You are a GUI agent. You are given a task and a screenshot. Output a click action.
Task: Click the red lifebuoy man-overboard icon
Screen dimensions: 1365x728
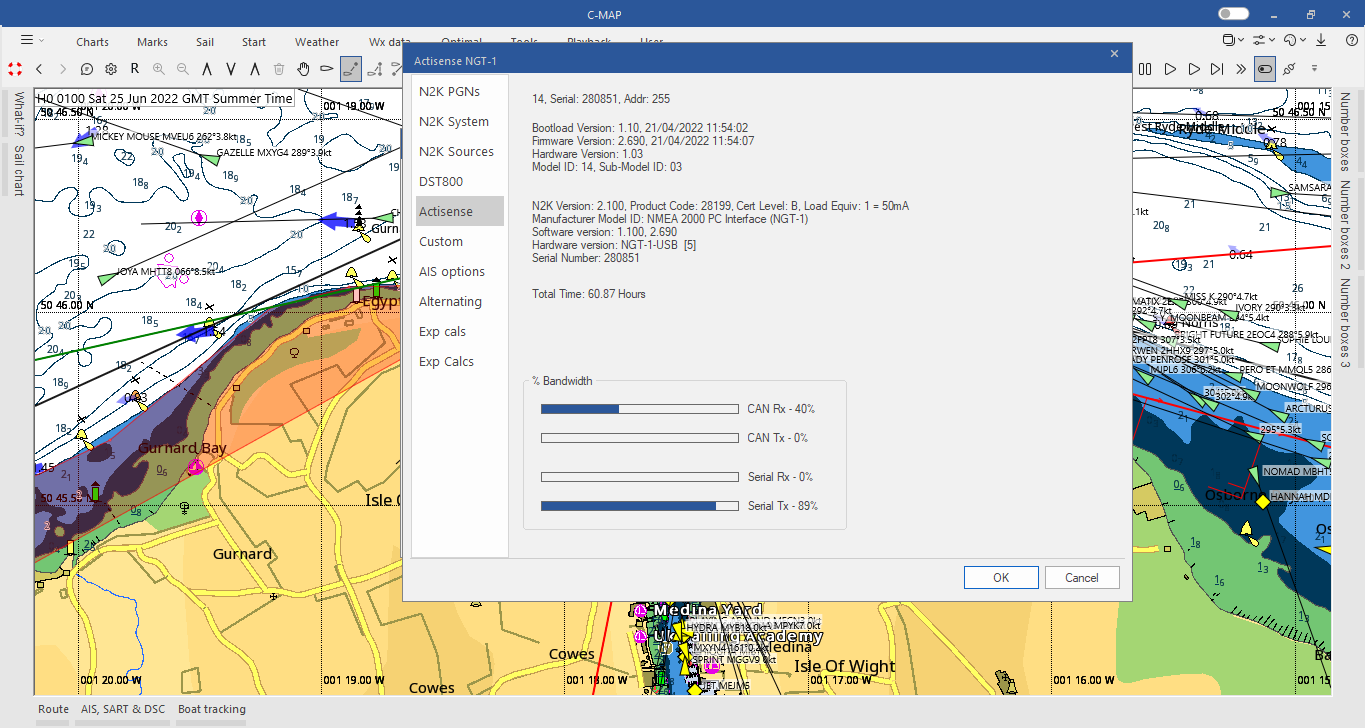[x=15, y=69]
